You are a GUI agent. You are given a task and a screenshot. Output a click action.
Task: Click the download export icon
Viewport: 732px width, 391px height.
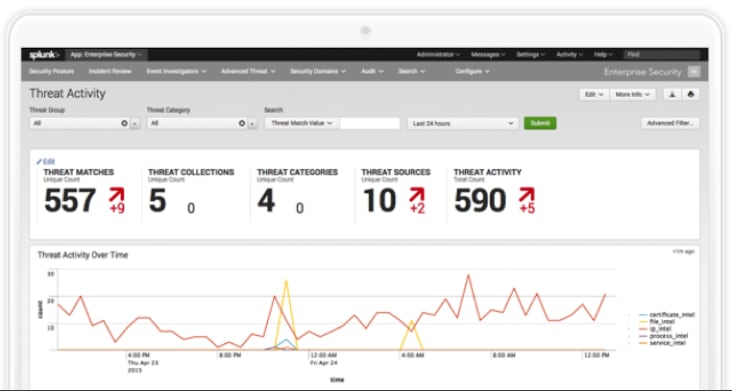672,95
